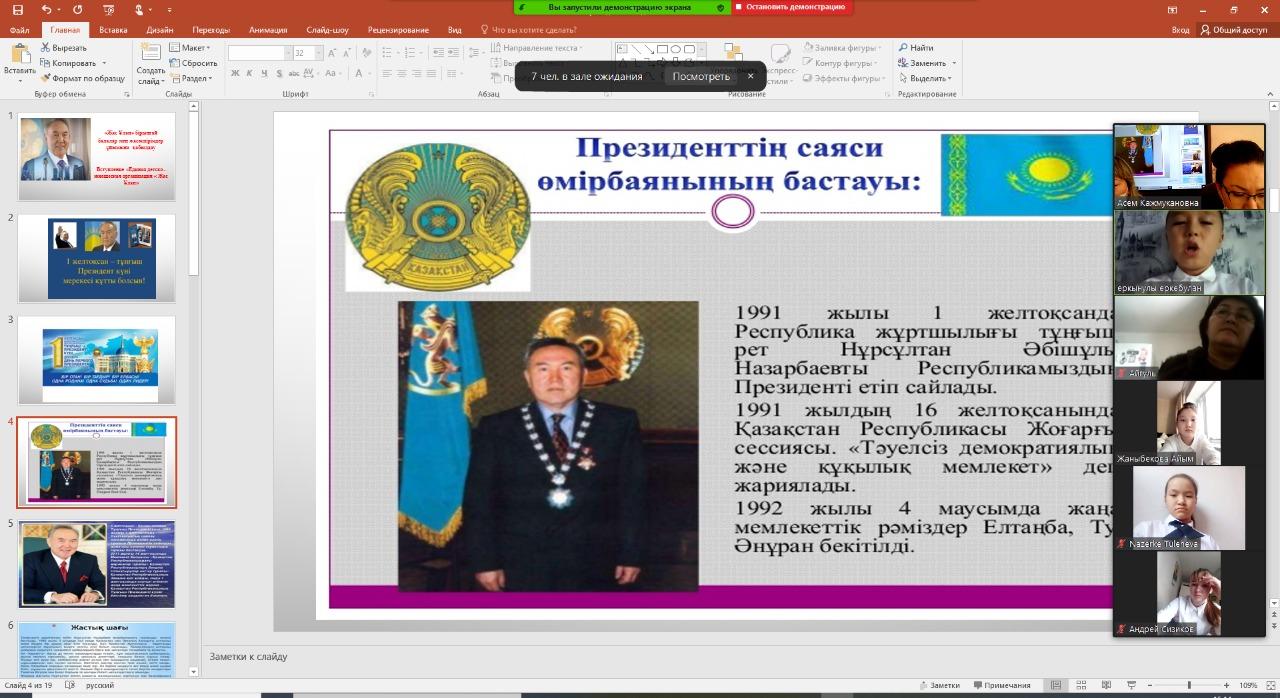This screenshot has height=698, width=1280.
Task: Justify text in paragraph group
Action: pos(429,73)
